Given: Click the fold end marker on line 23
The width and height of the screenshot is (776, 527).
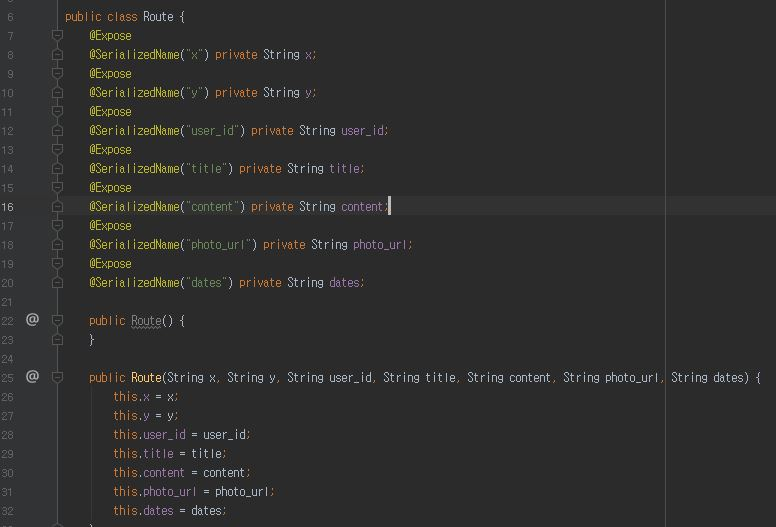Looking at the screenshot, I should click(x=57, y=340).
